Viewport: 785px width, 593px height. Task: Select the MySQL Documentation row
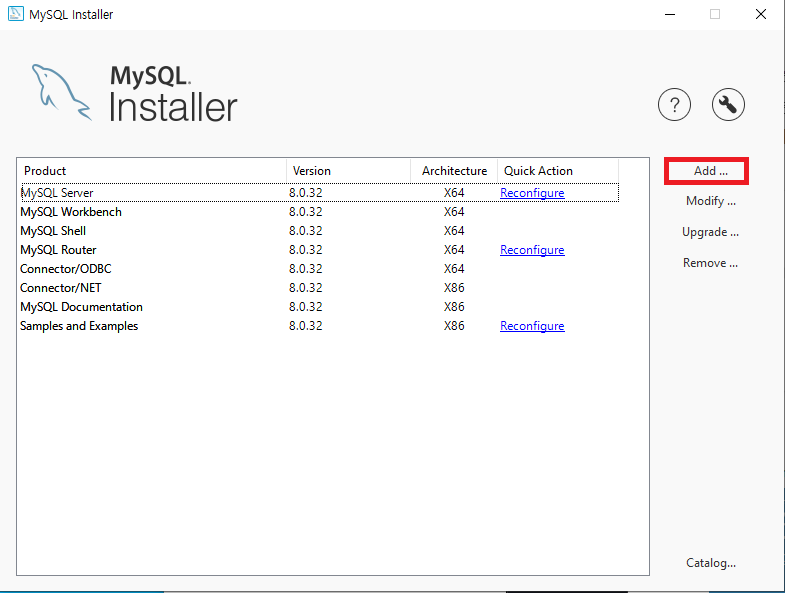319,307
